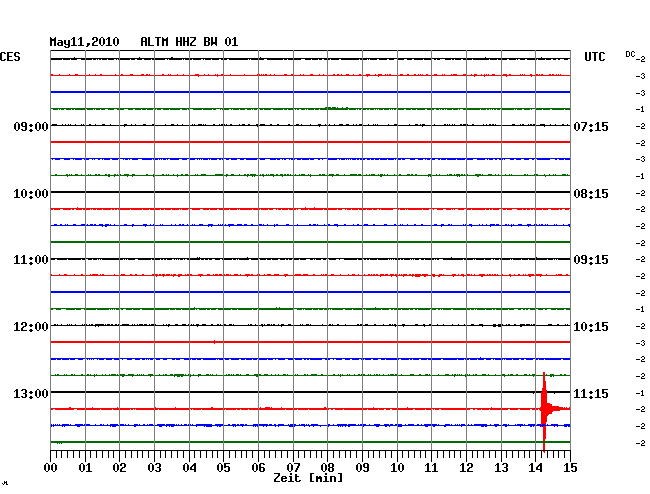Click the 12 minute axis label
The image size is (650, 494).
[466, 468]
